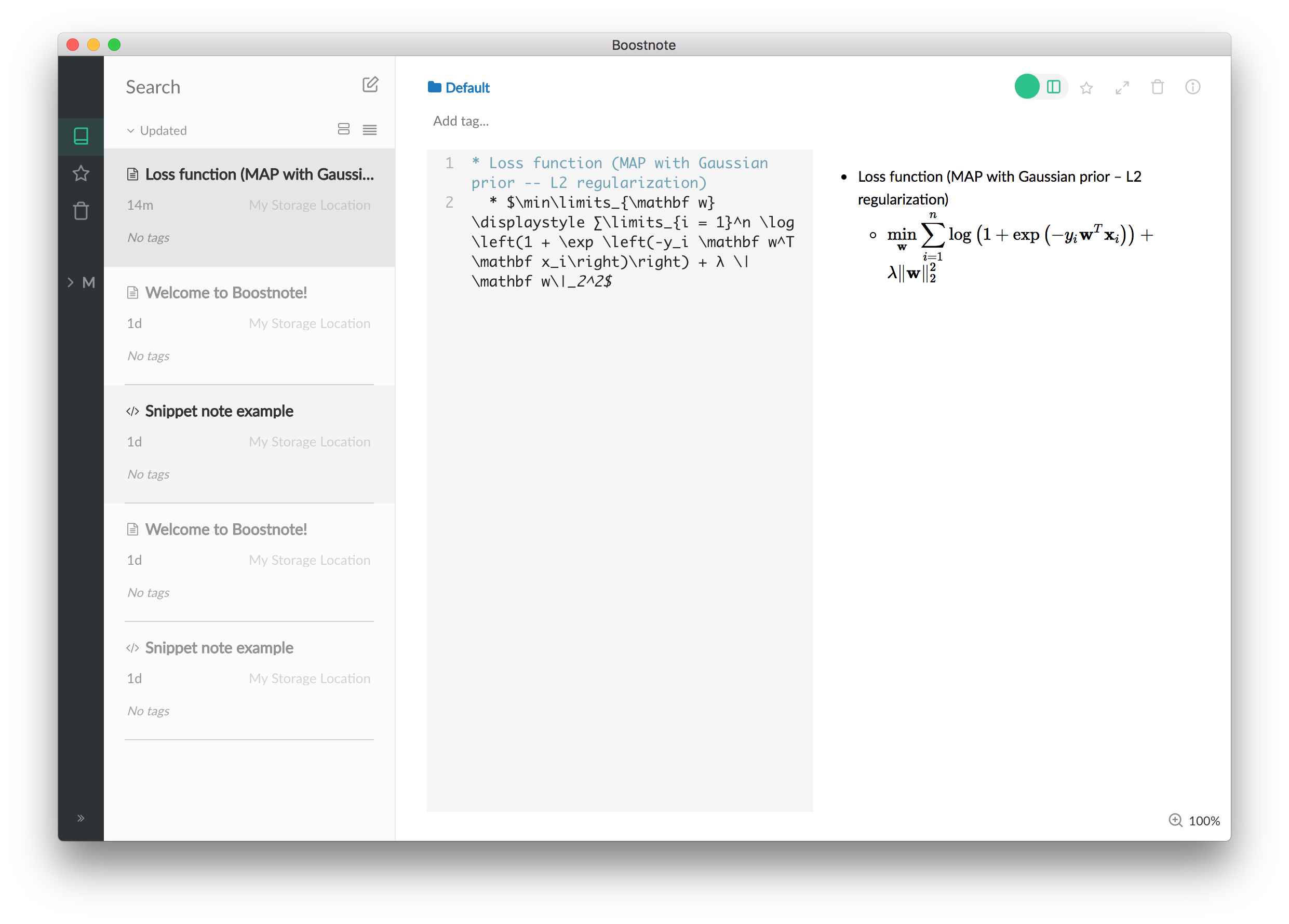Click the new note compose icon
This screenshot has width=1289, height=924.
click(370, 85)
